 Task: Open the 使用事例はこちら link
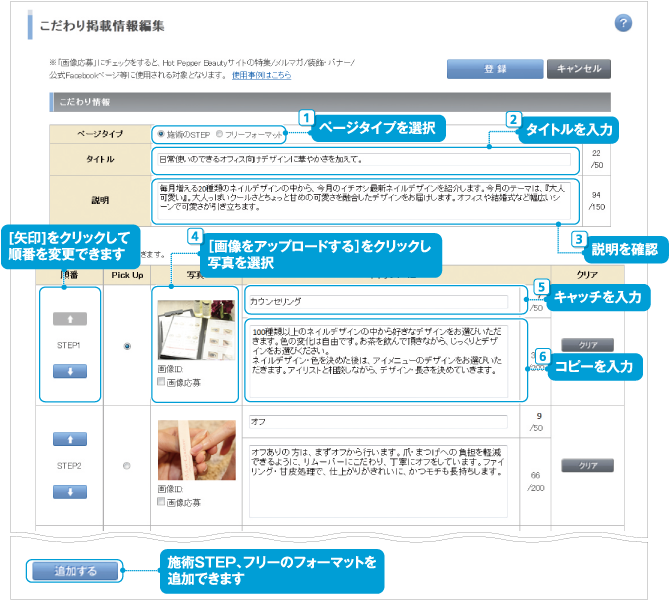coord(262,75)
